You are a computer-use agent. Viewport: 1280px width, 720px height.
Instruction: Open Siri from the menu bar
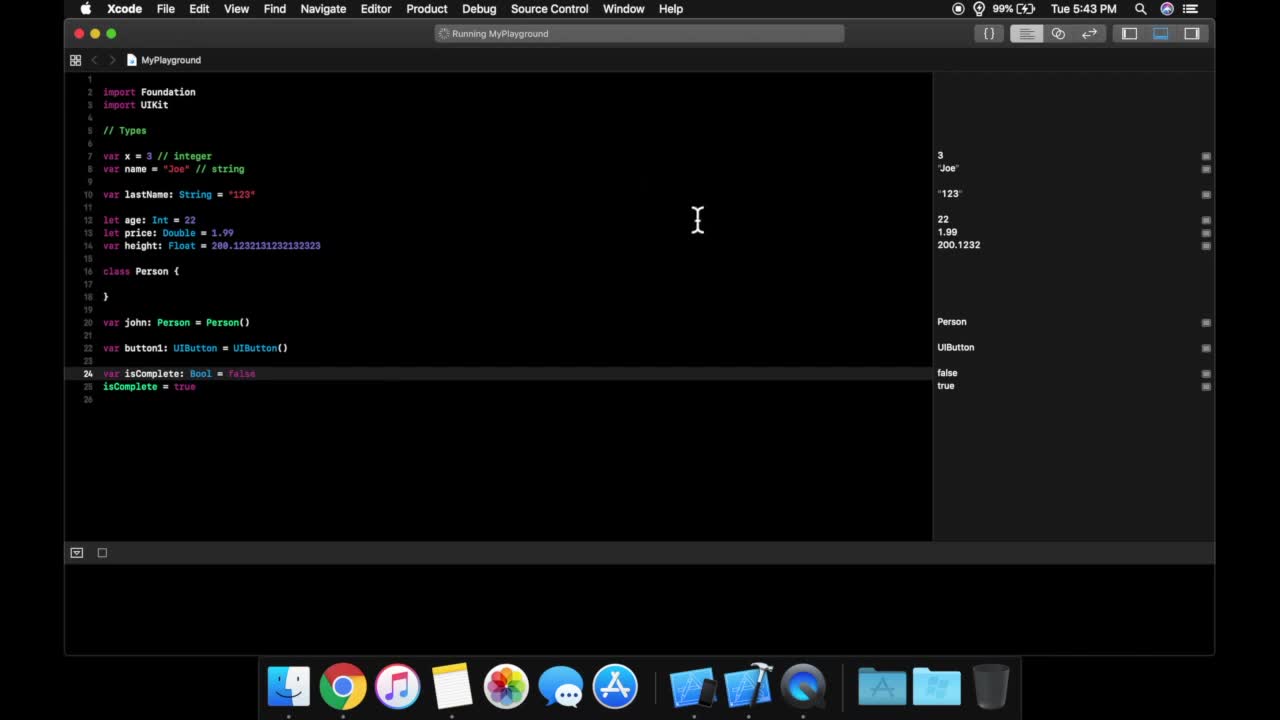(1167, 9)
